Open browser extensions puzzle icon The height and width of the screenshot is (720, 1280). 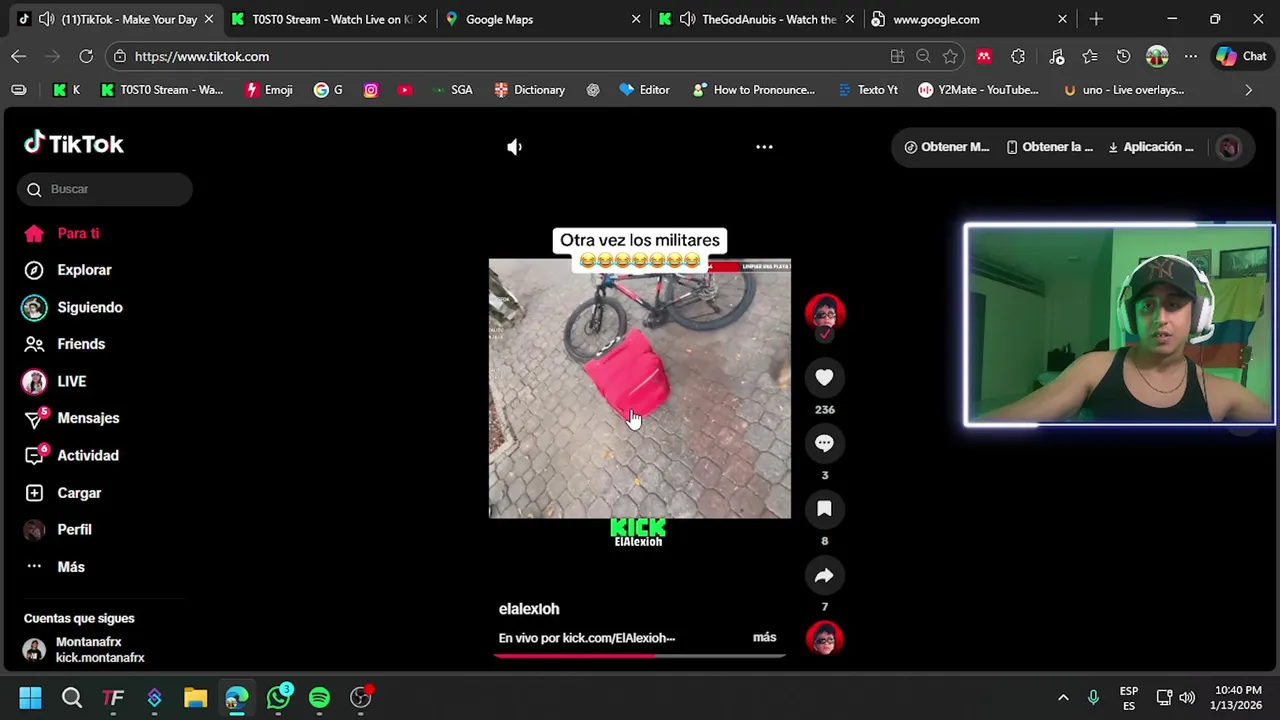click(1018, 57)
